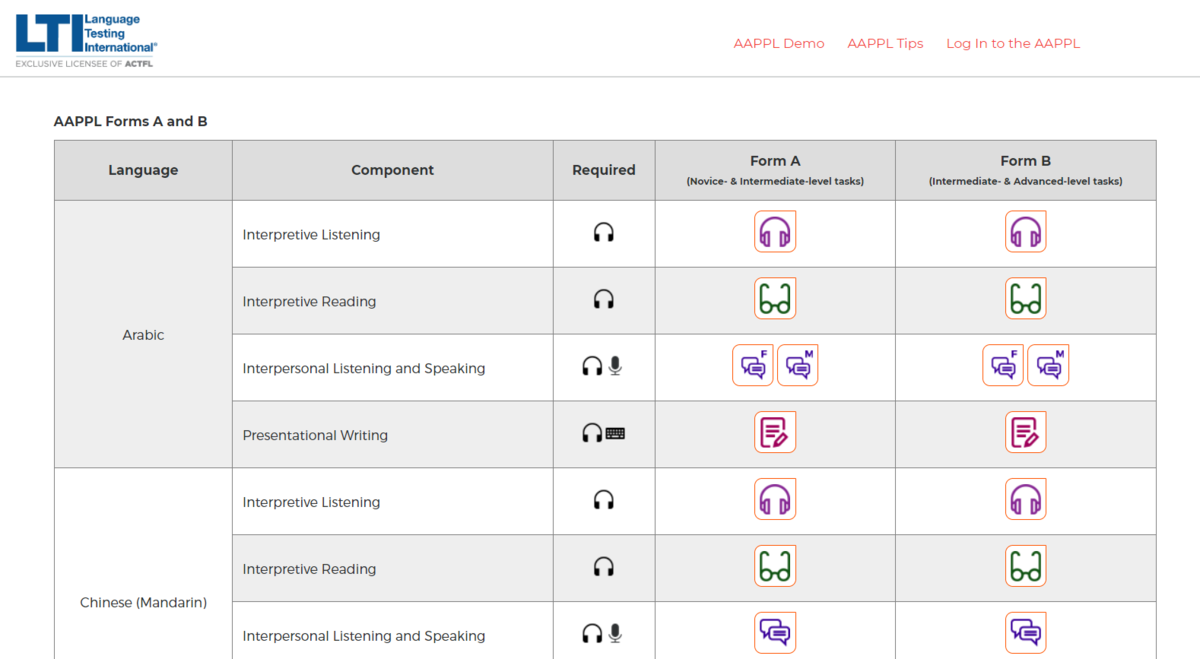Click the LTI Language Testing International logo
Image resolution: width=1200 pixels, height=659 pixels.
86,40
